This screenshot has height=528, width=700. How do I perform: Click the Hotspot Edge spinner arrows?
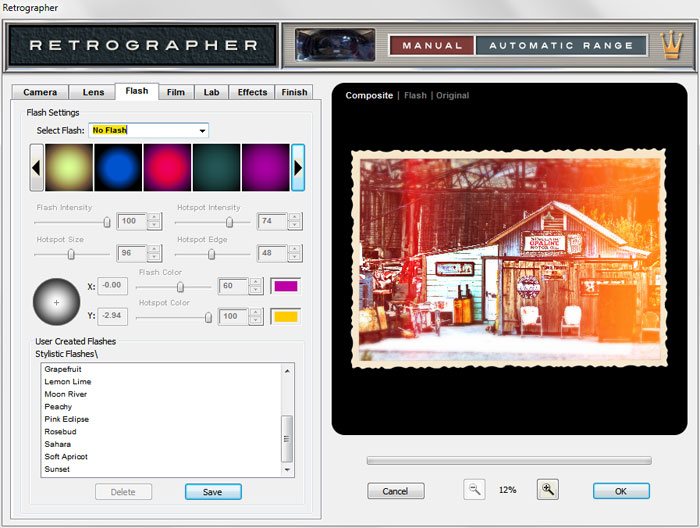point(295,253)
